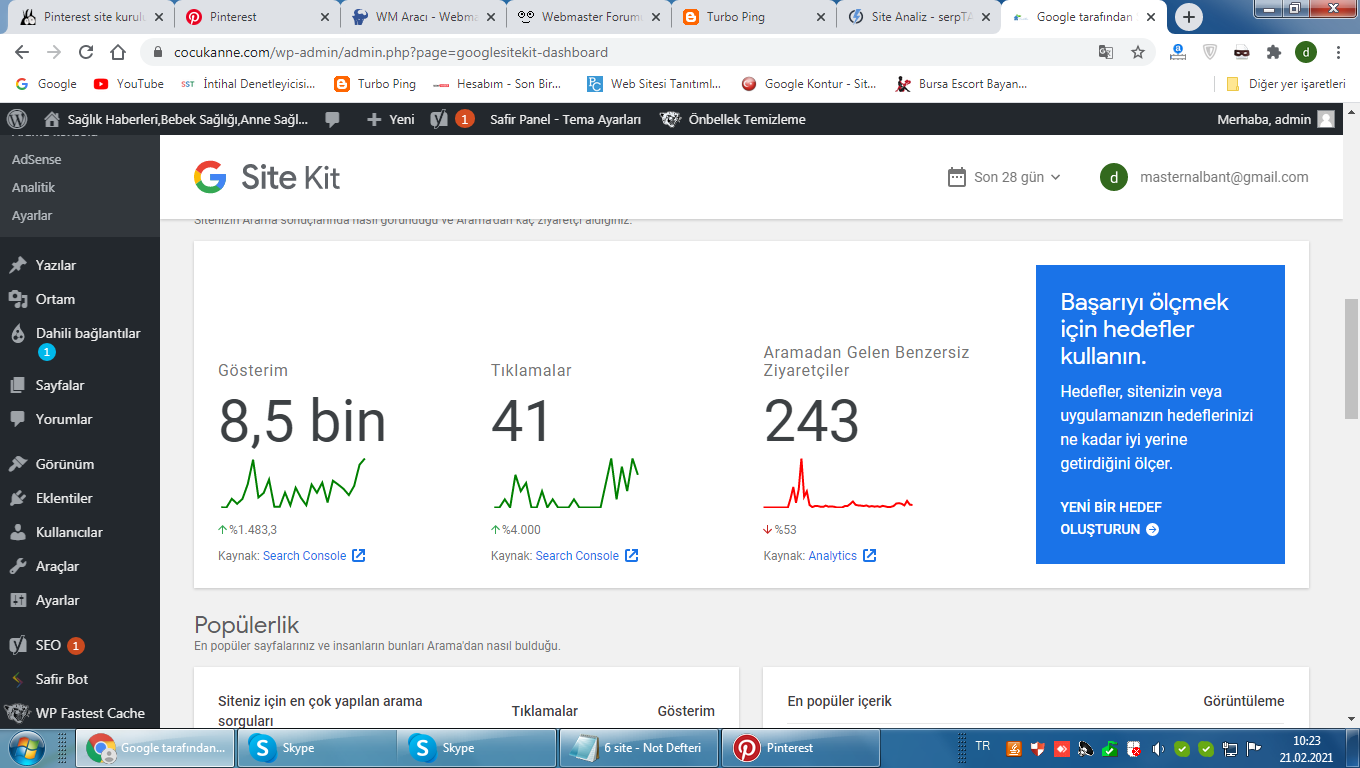Reload the current page
This screenshot has width=1360, height=768.
[86, 52]
